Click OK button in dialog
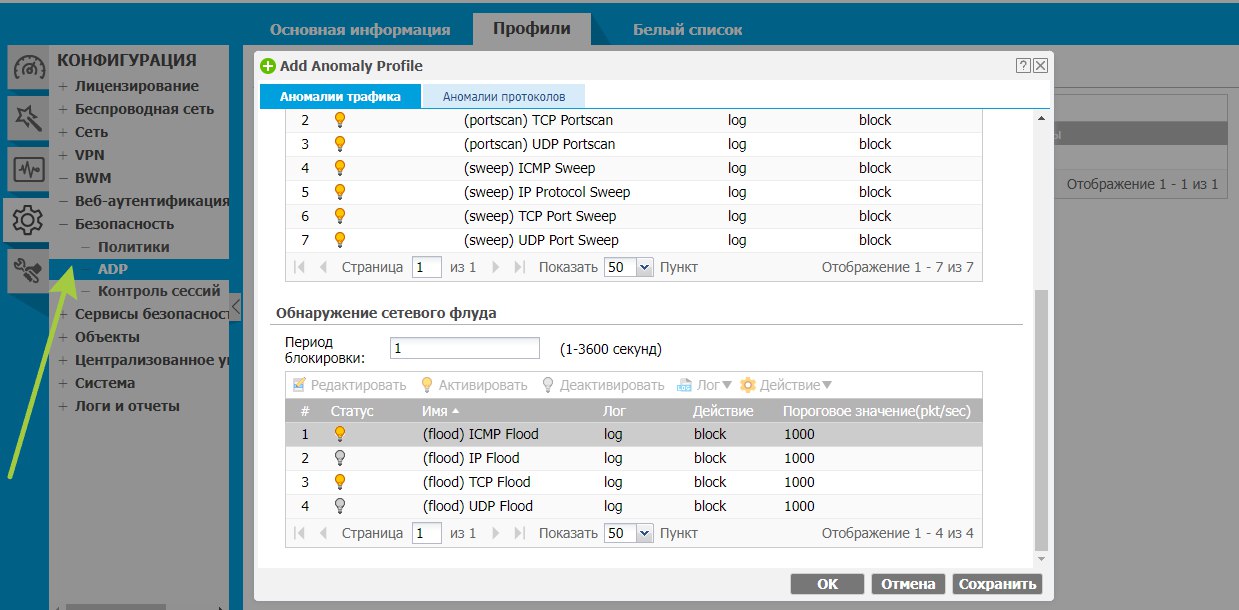This screenshot has width=1239, height=610. [x=827, y=584]
